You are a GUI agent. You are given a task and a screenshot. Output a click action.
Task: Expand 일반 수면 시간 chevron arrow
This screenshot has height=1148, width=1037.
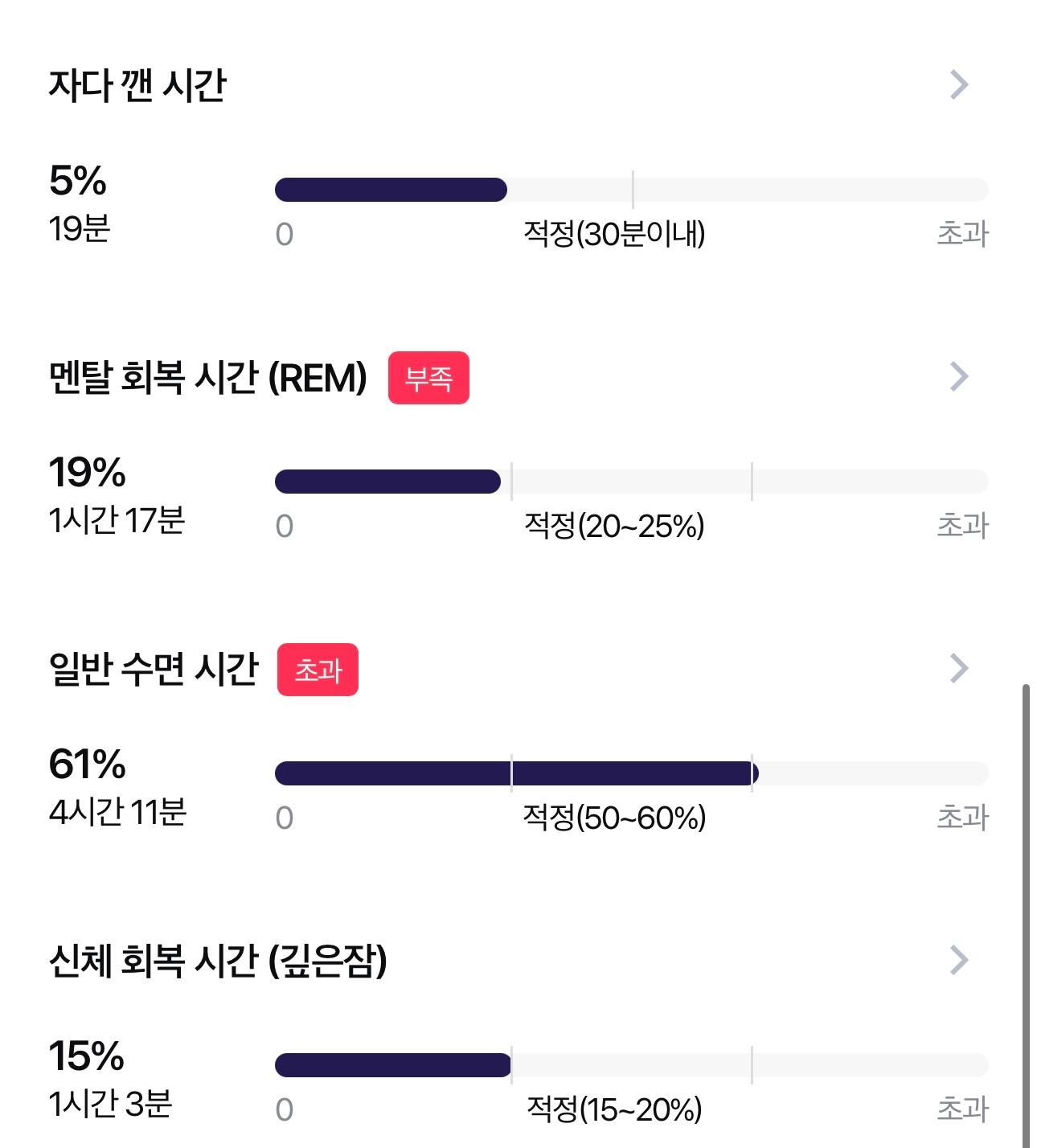(x=959, y=668)
